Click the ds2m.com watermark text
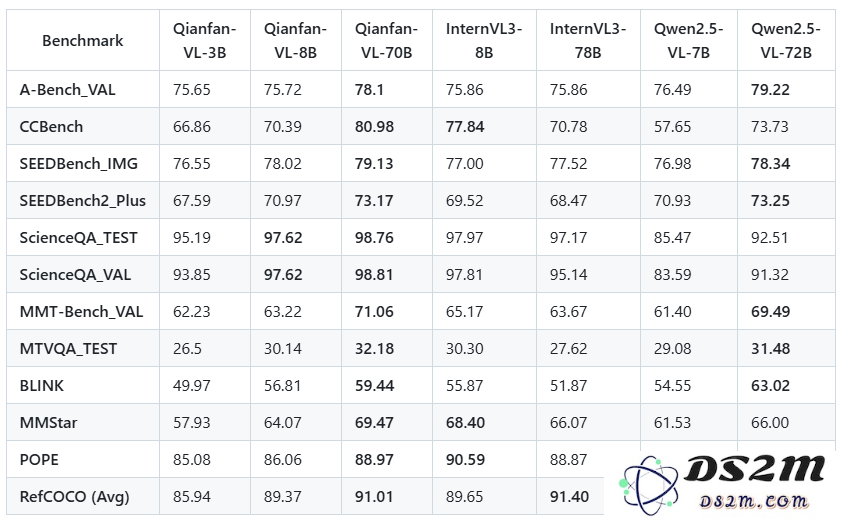842x519 pixels. coord(753,501)
